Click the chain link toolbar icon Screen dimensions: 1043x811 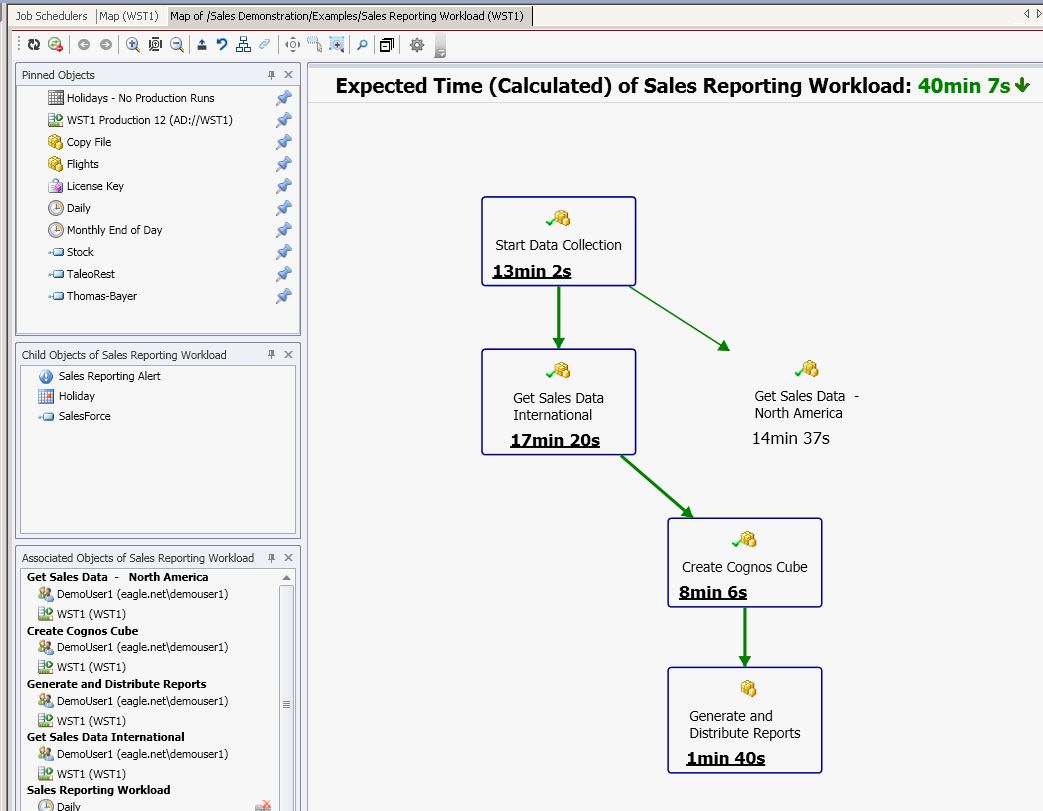[x=265, y=45]
